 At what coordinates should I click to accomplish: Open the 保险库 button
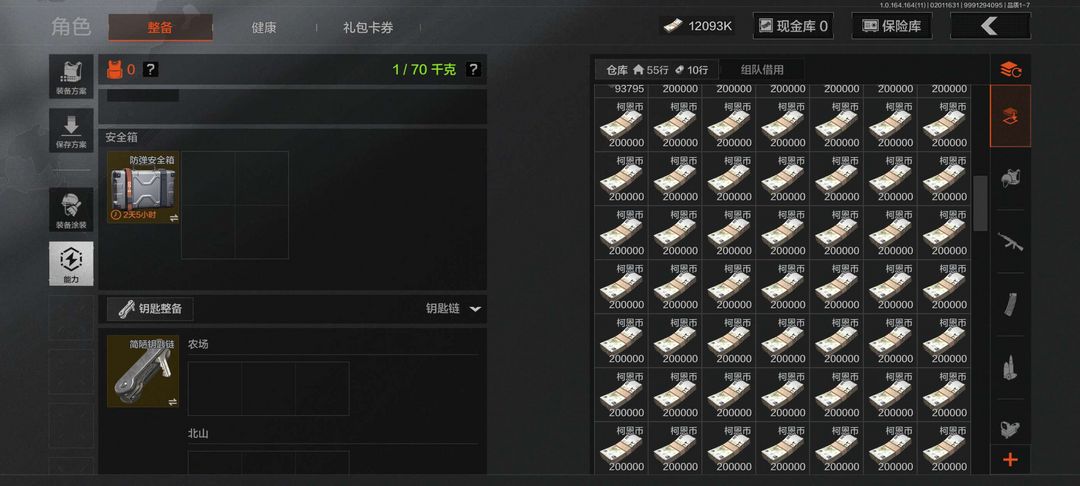point(892,26)
